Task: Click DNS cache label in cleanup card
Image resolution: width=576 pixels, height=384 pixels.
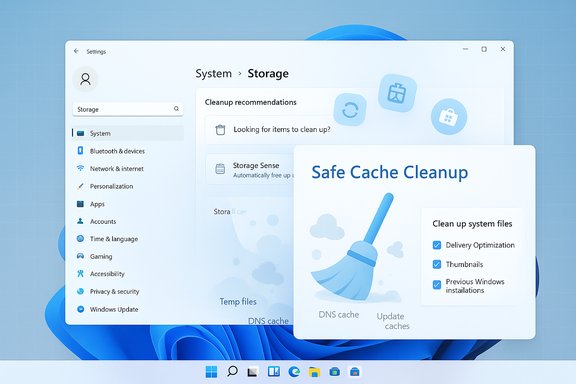Action: [x=338, y=315]
